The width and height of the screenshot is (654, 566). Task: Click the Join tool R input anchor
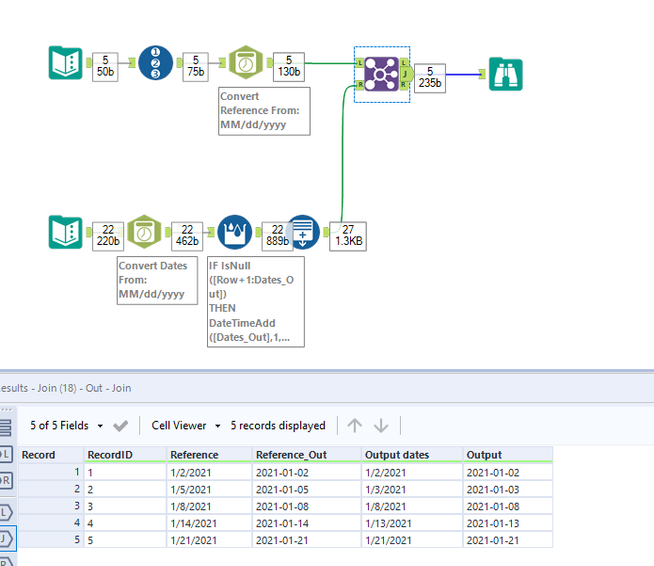(x=359, y=85)
